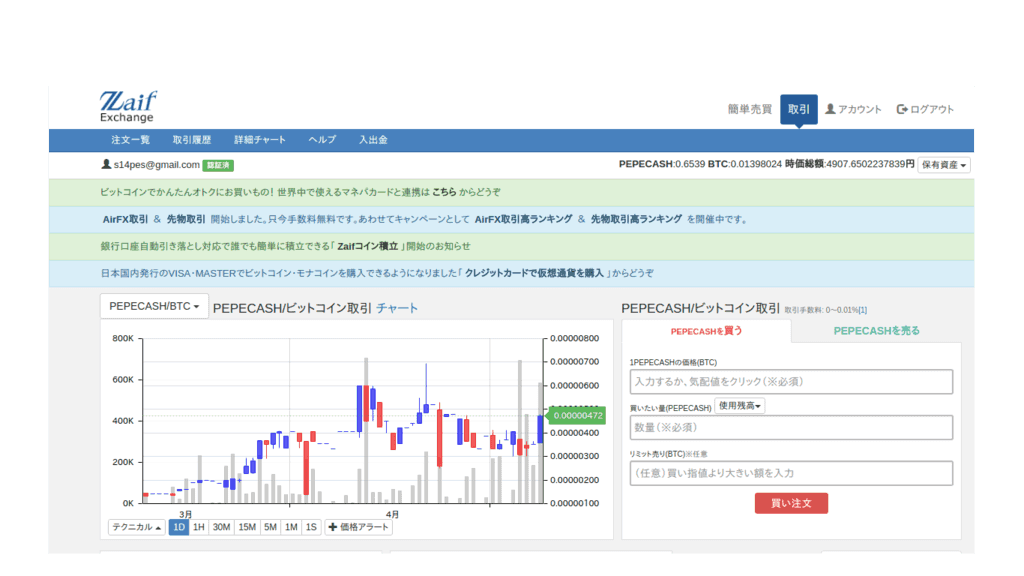Screen dimensions: 1024x576
Task: Switch chart to 30M interval
Action: [222, 527]
